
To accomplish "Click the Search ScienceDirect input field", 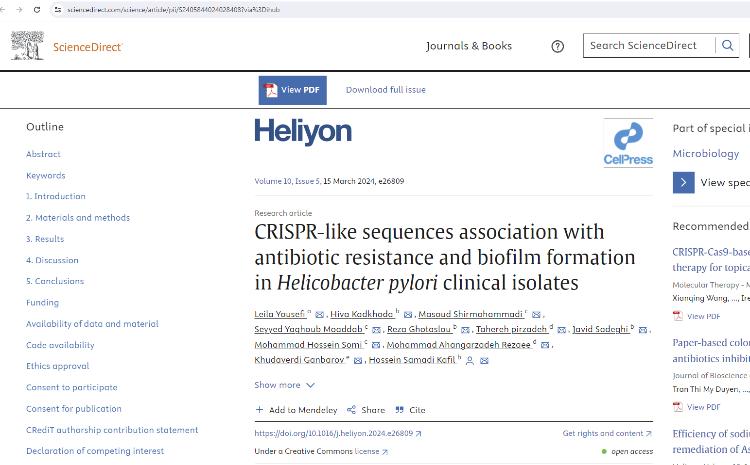I will click(x=650, y=46).
